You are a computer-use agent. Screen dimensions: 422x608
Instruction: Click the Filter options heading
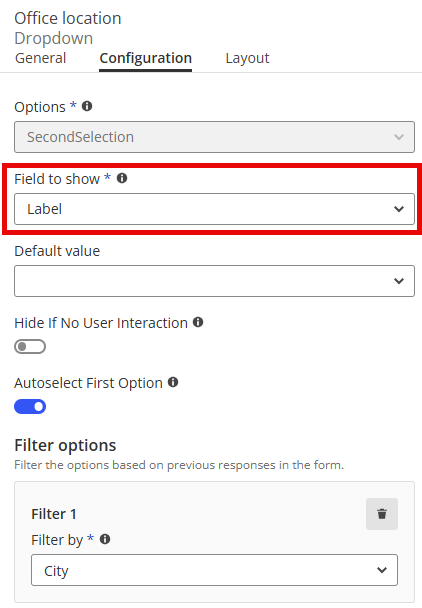[x=65, y=445]
